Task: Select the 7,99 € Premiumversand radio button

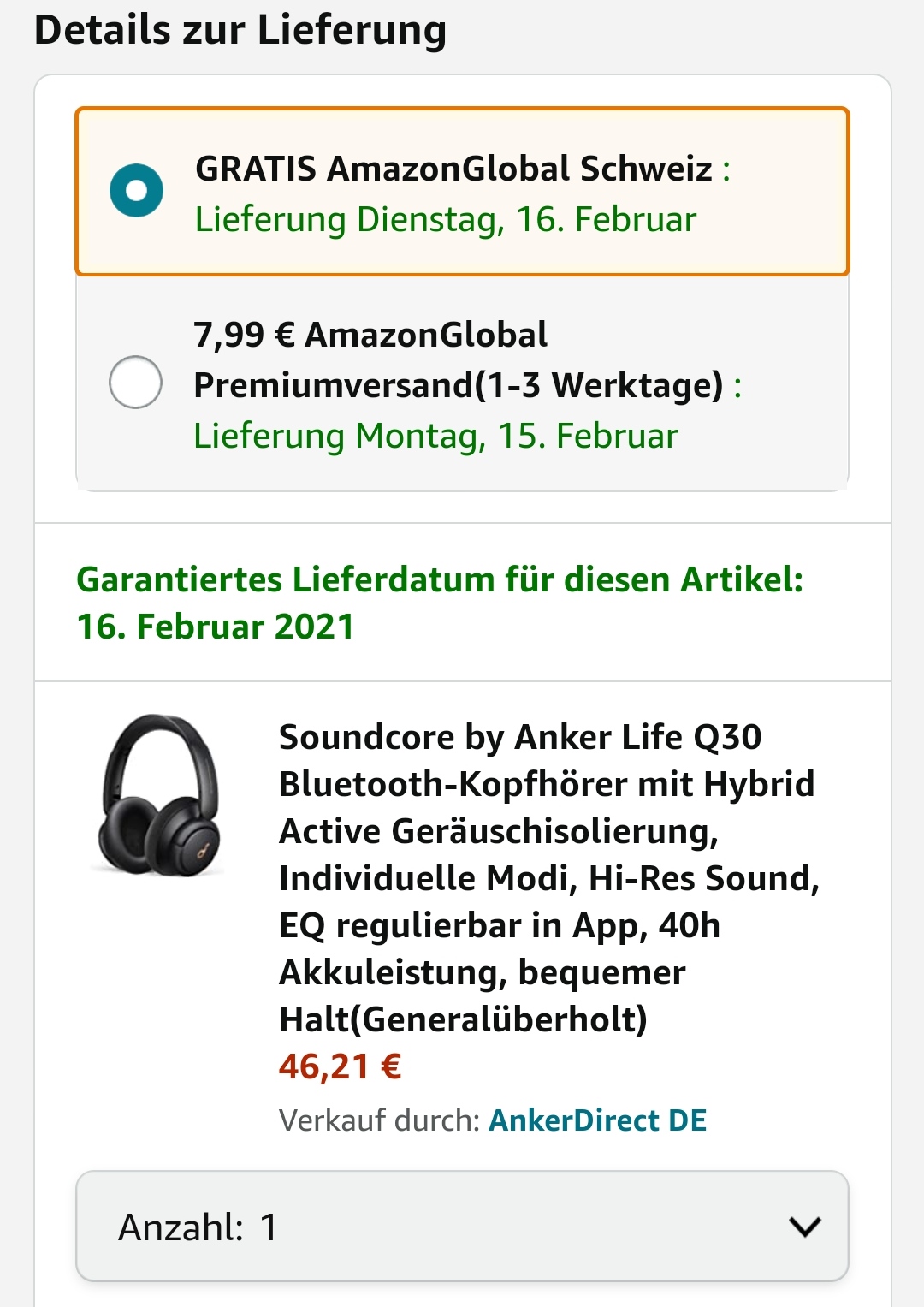Action: point(135,382)
